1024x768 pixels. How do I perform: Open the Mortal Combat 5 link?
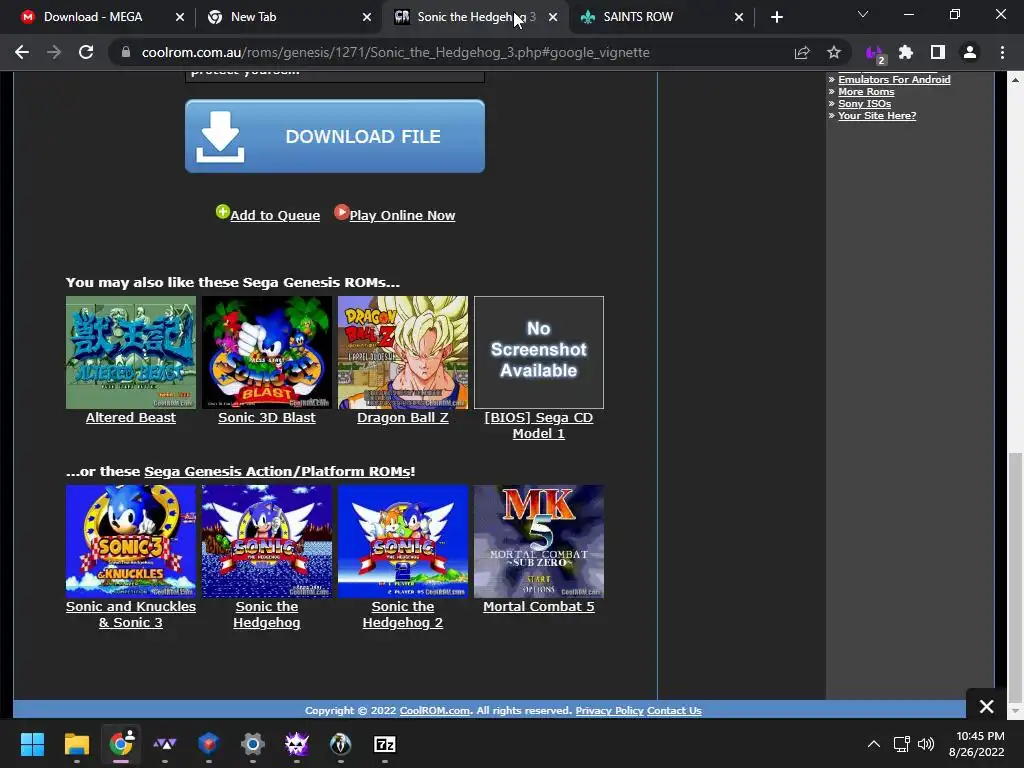coord(539,607)
